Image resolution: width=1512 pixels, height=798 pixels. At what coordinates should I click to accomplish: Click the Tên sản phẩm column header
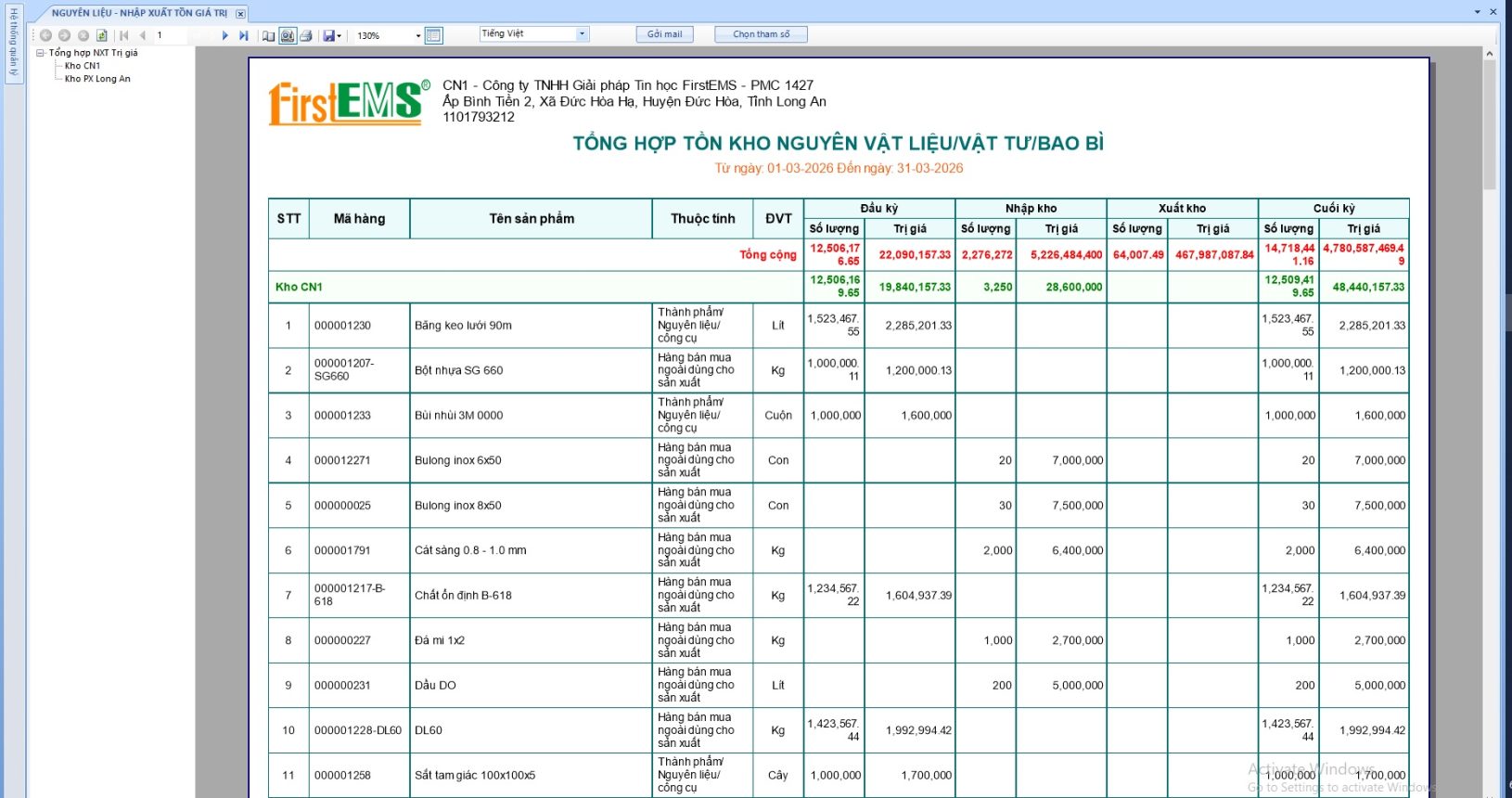(x=532, y=219)
